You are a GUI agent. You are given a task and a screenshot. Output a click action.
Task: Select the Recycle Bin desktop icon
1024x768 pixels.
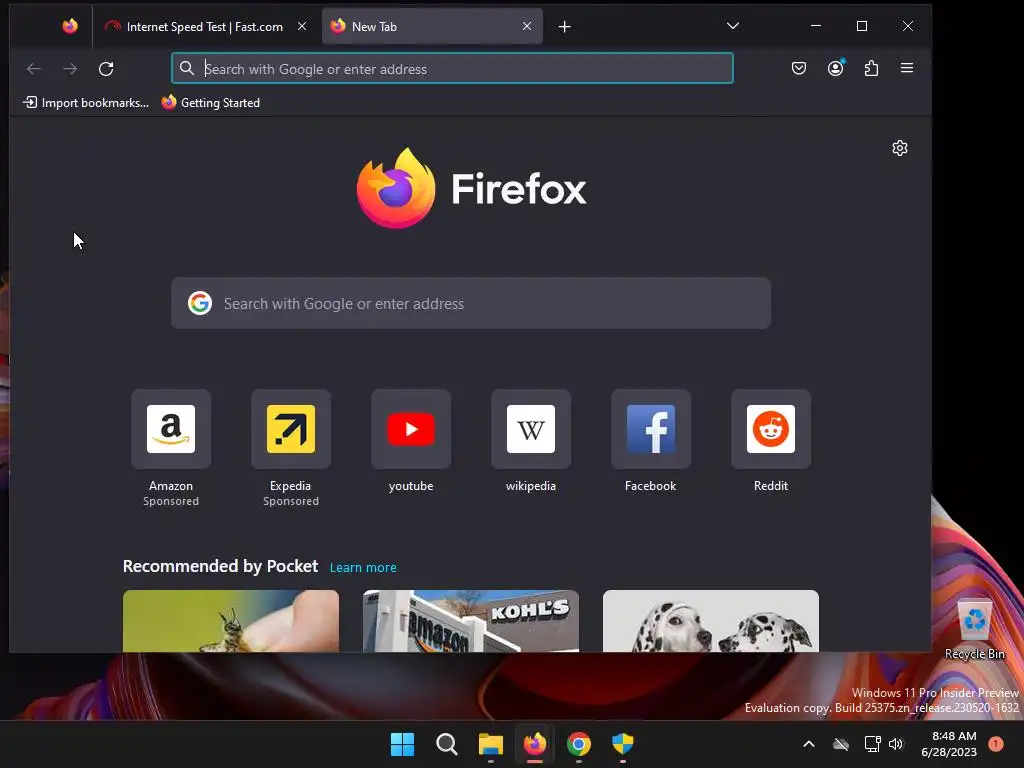[x=974, y=628]
